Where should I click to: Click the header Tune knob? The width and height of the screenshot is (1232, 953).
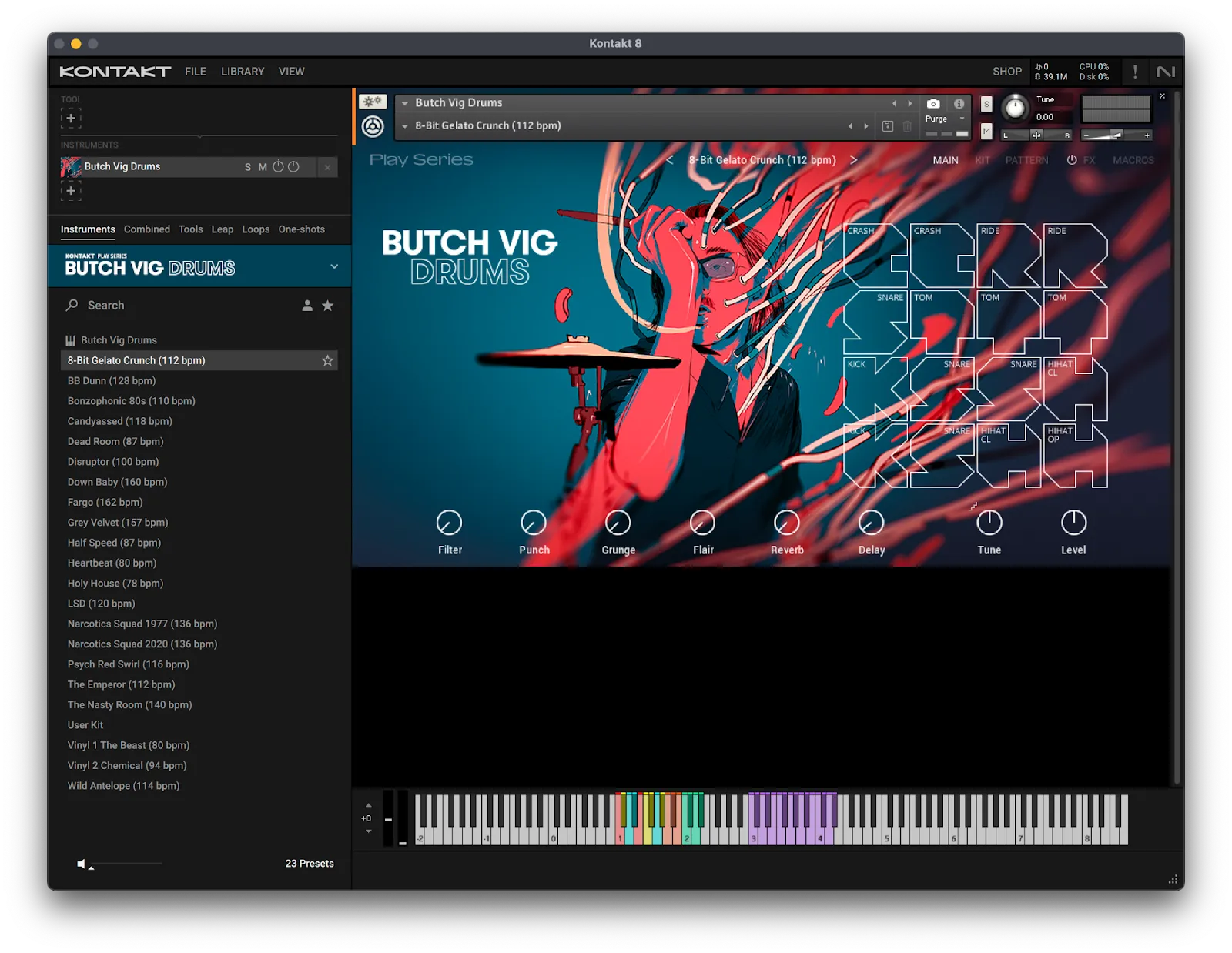point(1015,108)
